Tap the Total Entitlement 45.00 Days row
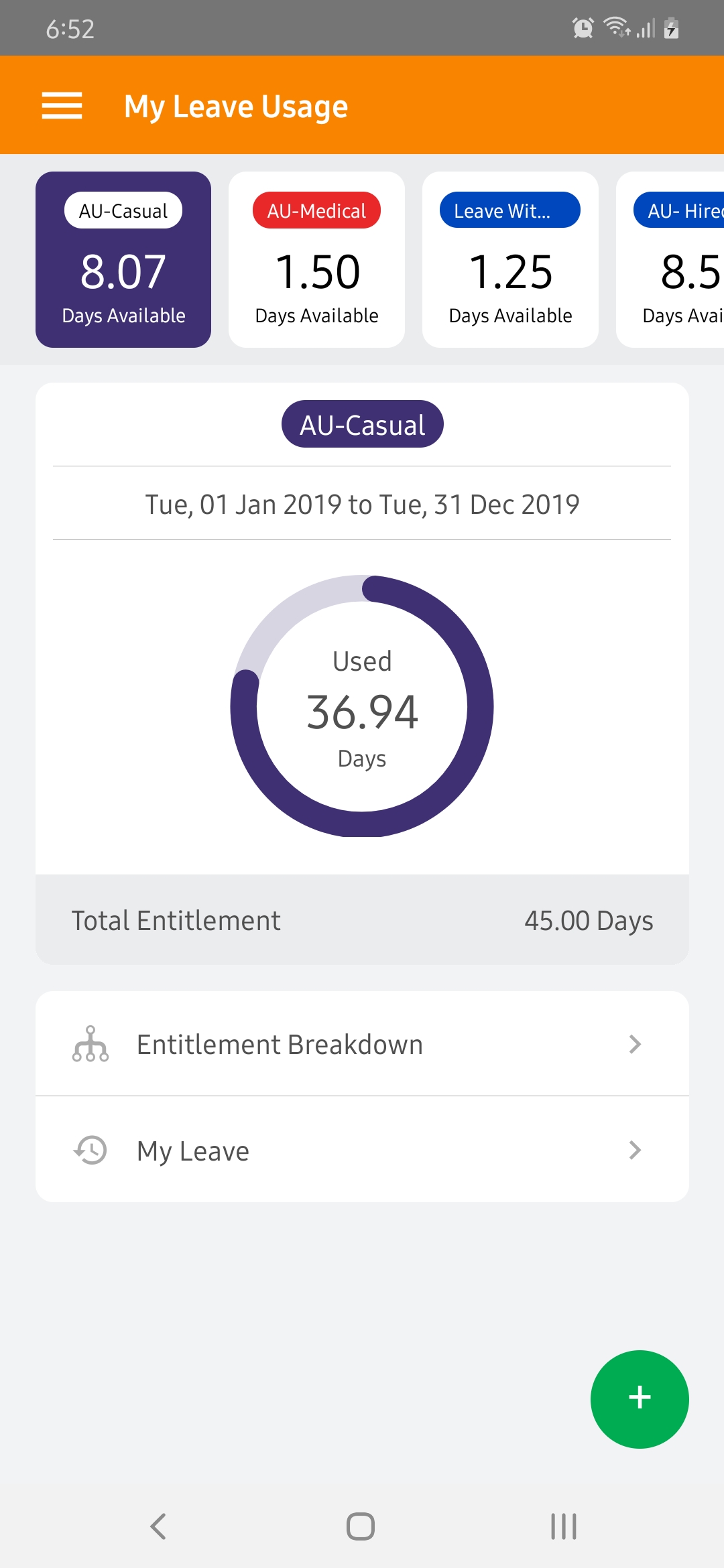This screenshot has width=724, height=1568. coord(362,920)
